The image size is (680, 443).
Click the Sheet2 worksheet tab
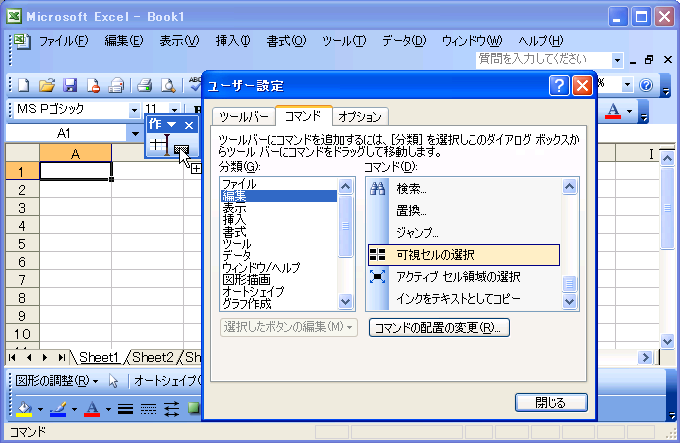153,358
